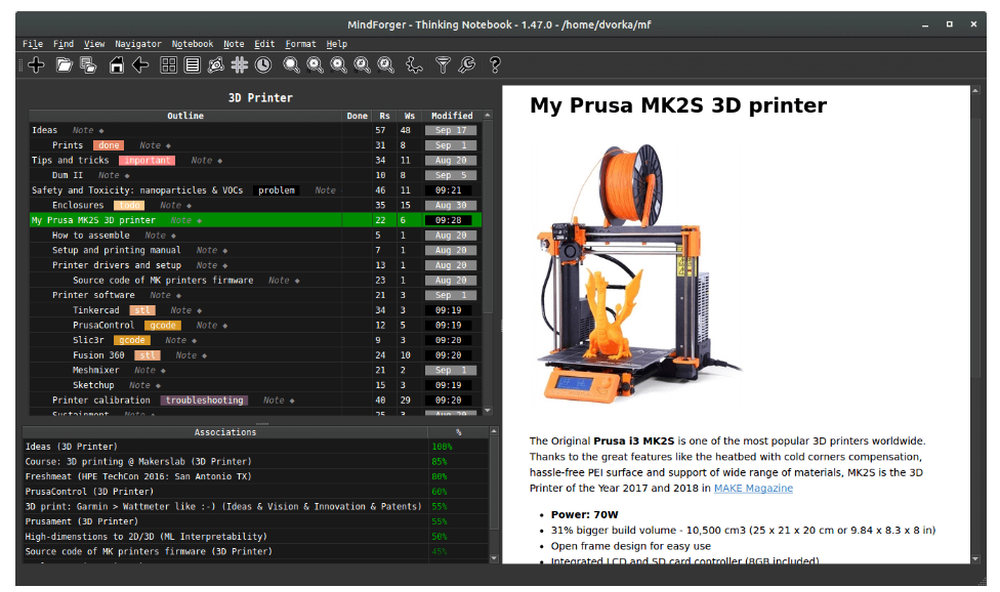Select the 'Meshmixer' note
The image size is (1000, 592).
click(255, 370)
